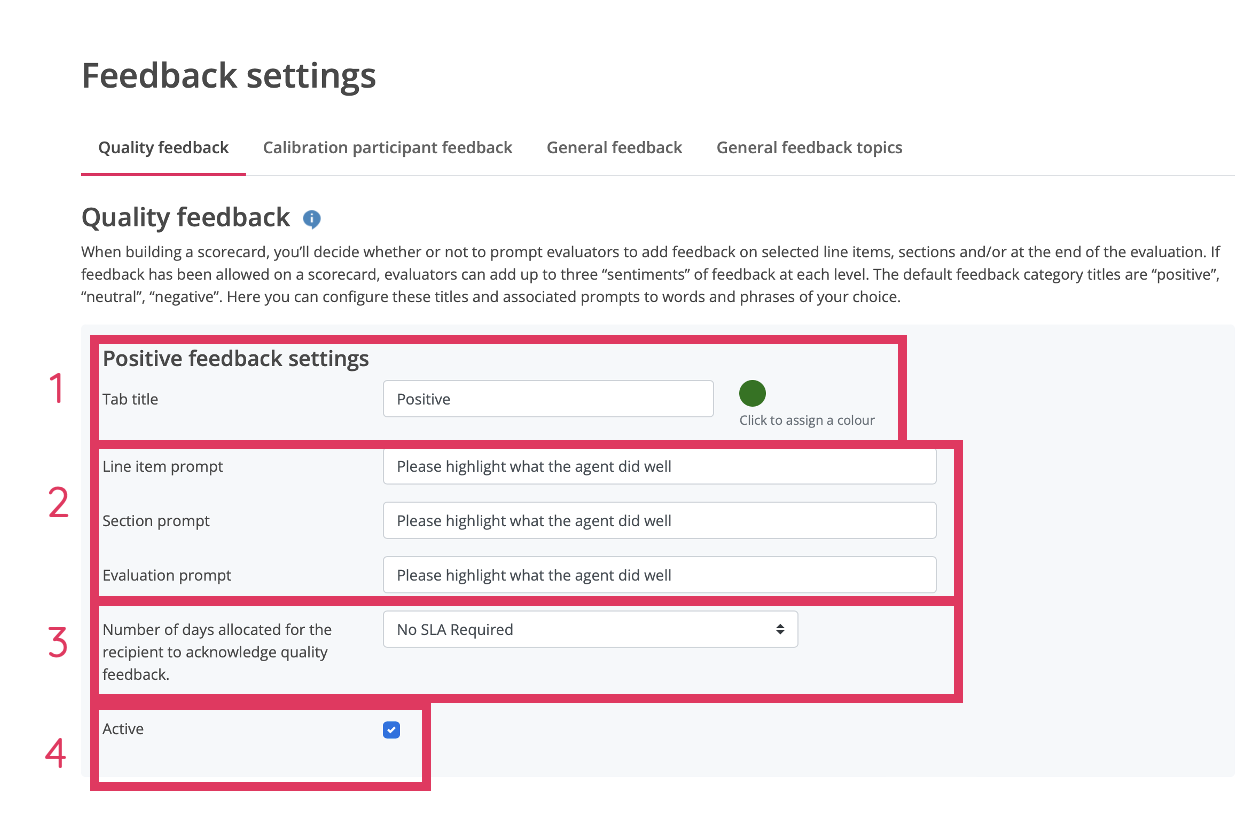Toggle the Active checkbox
Image resolution: width=1240 pixels, height=826 pixels.
(x=391, y=730)
